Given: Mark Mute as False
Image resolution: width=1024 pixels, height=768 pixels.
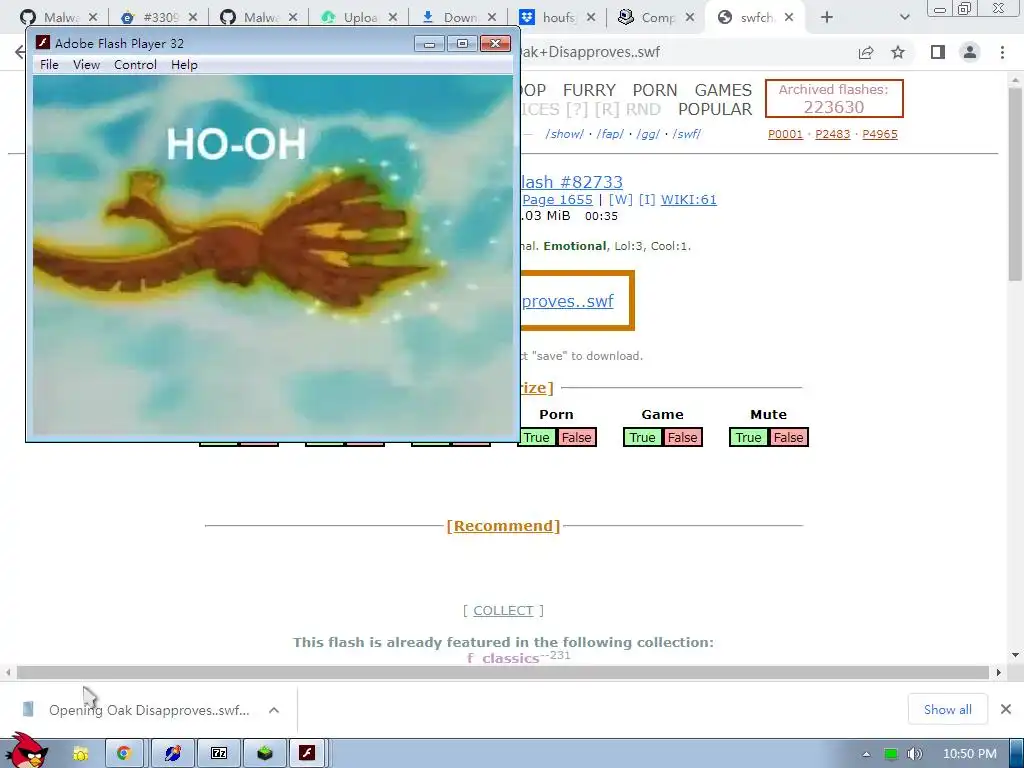Looking at the screenshot, I should pyautogui.click(x=788, y=438).
